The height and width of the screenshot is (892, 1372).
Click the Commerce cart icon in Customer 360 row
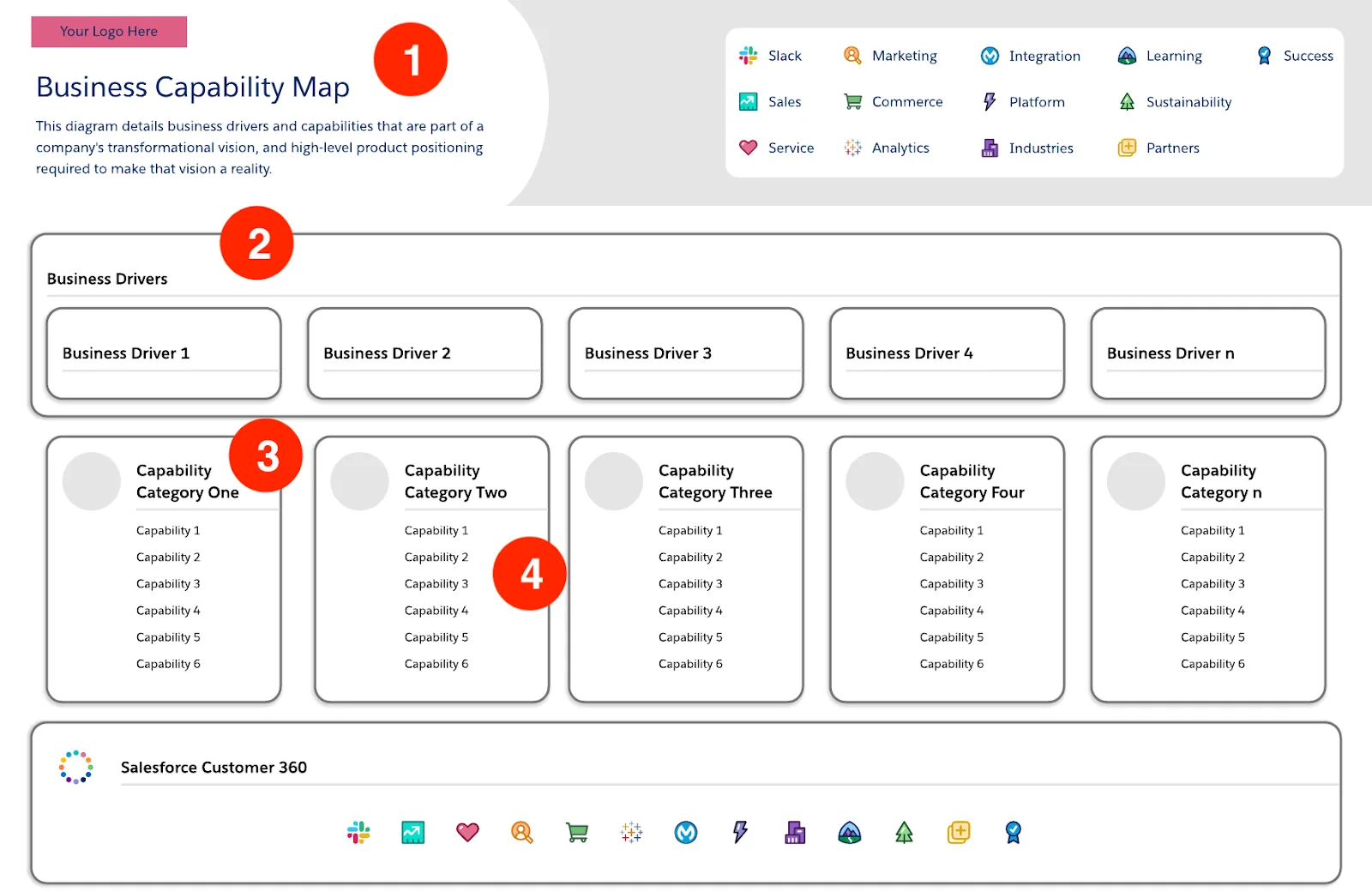pyautogui.click(x=577, y=832)
